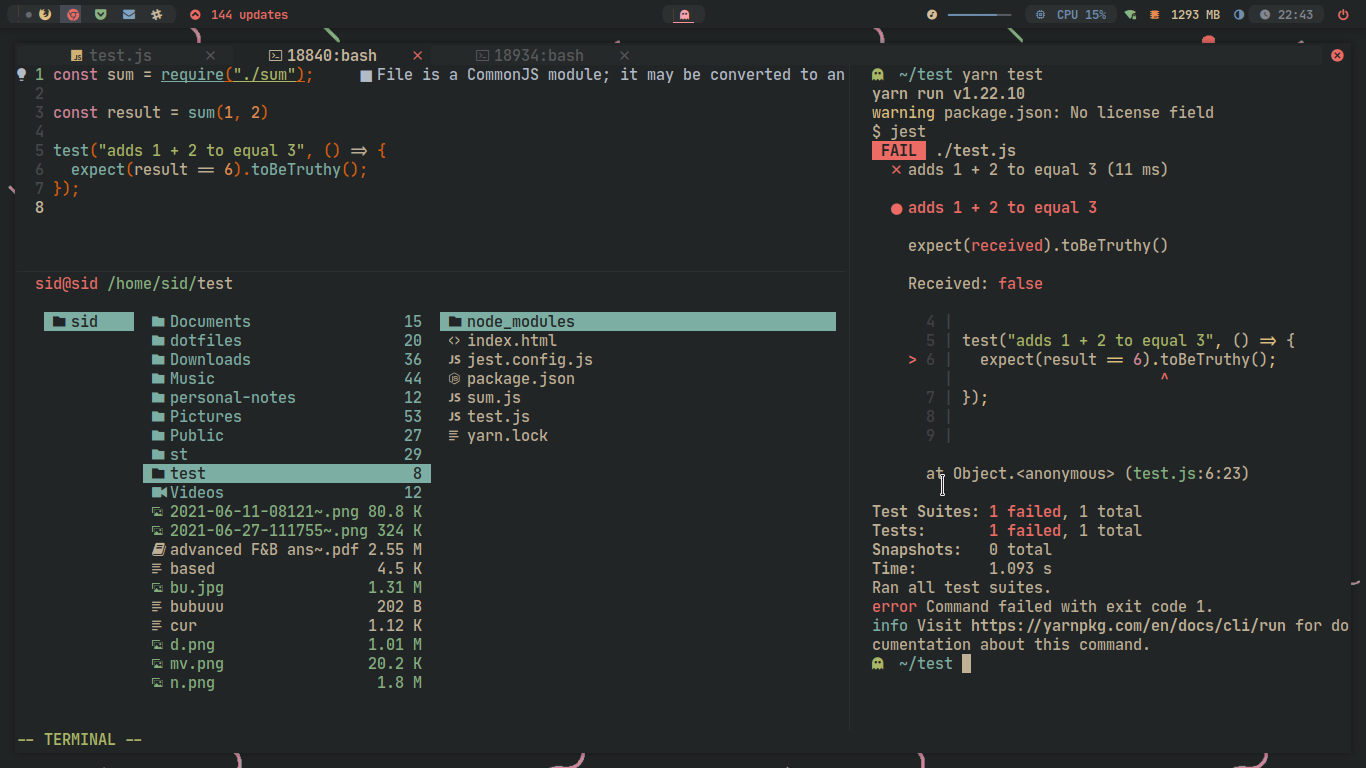Viewport: 1366px width, 768px height.
Task: Click the green Pocket shield launcher icon
Action: 100,15
